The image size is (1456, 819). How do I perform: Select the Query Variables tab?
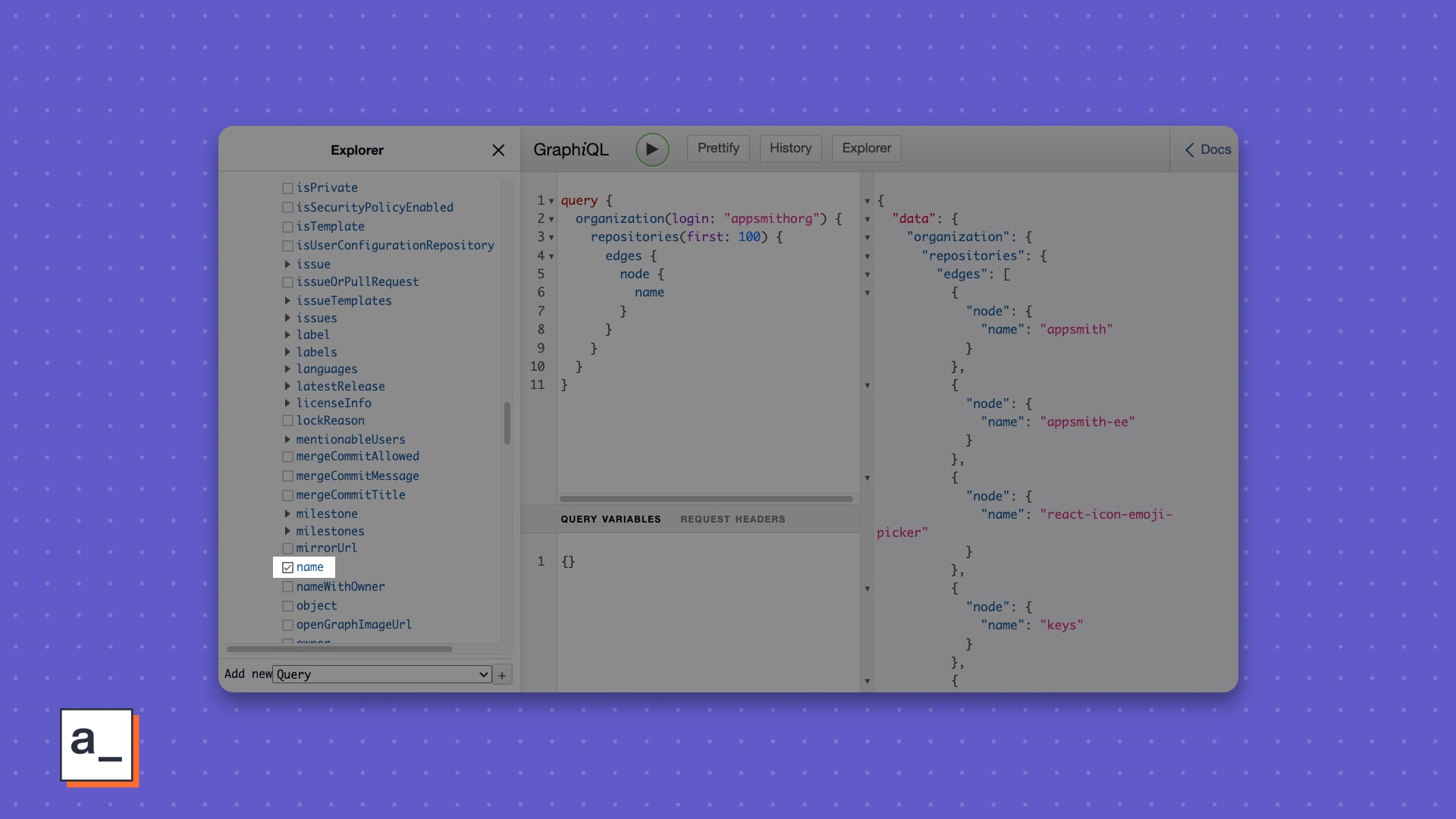click(610, 519)
